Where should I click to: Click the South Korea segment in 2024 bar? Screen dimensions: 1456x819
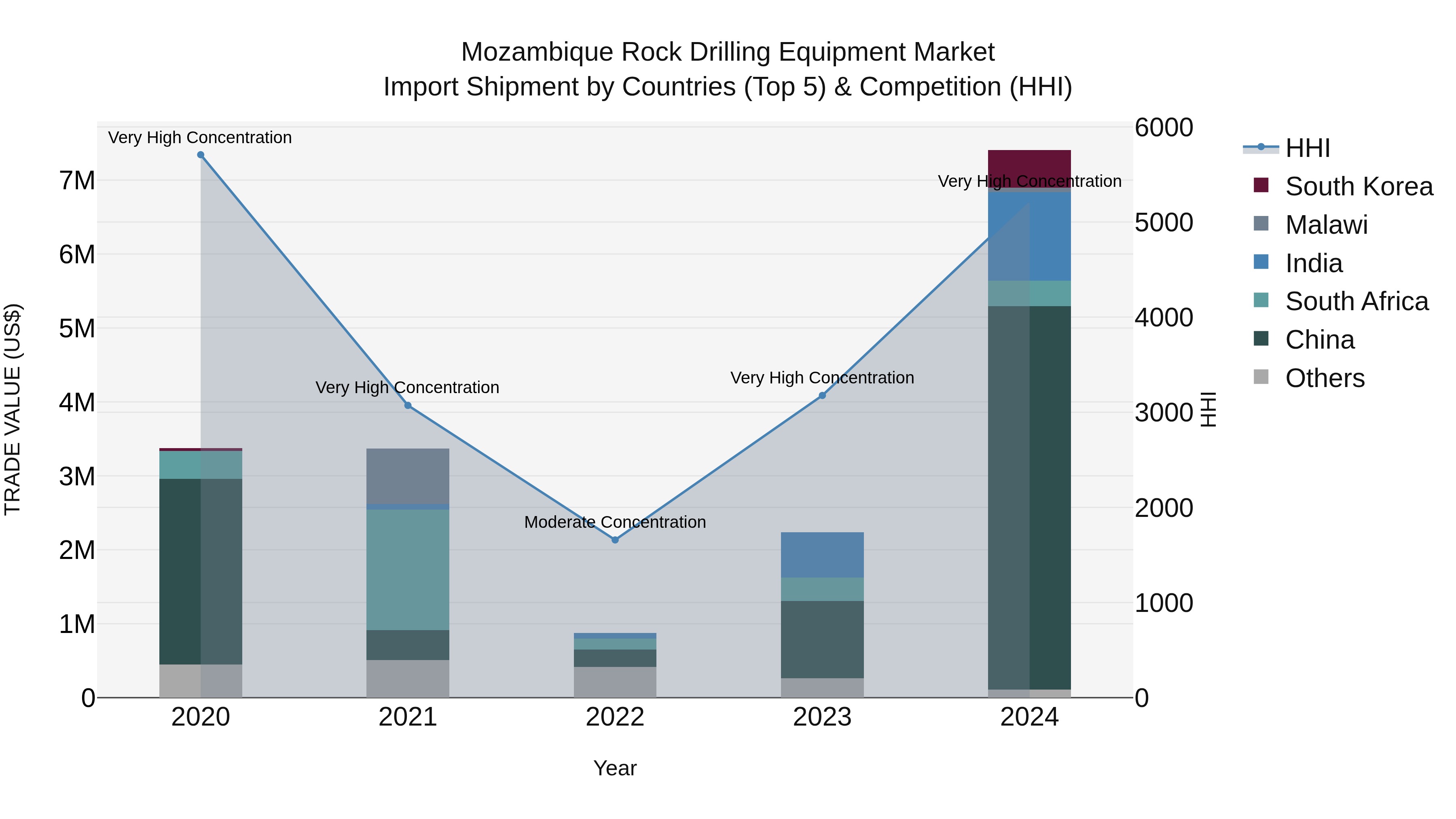1029,169
